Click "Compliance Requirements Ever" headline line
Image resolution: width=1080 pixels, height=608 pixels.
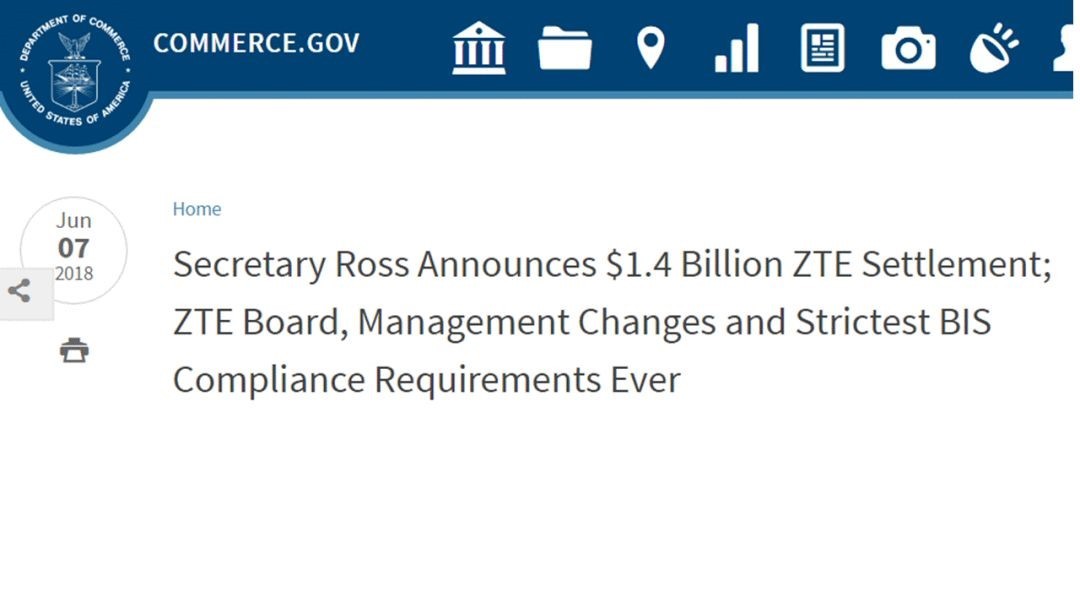pos(426,380)
